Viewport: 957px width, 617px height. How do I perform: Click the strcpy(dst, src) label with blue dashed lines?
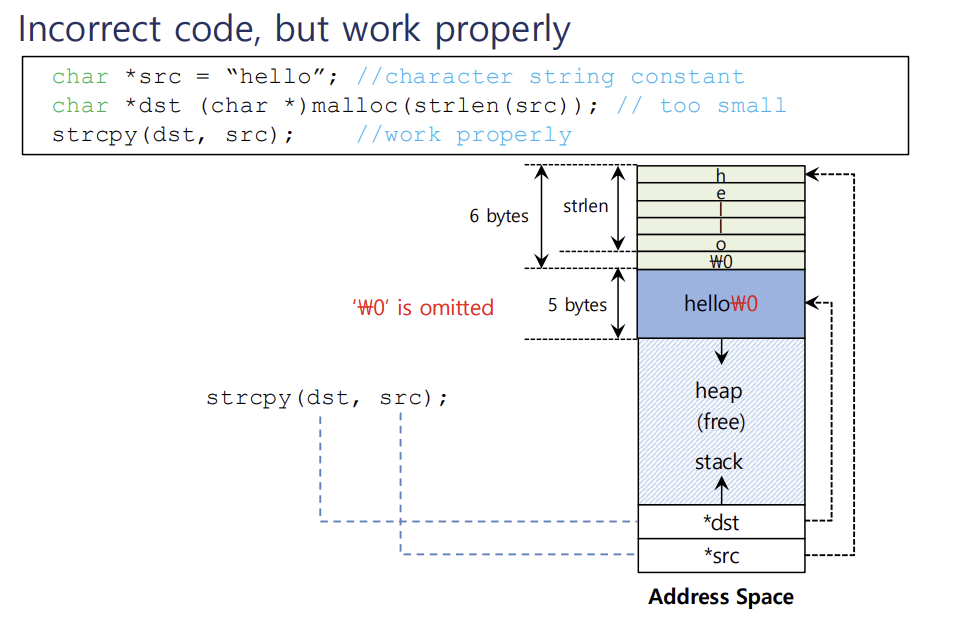tap(327, 398)
